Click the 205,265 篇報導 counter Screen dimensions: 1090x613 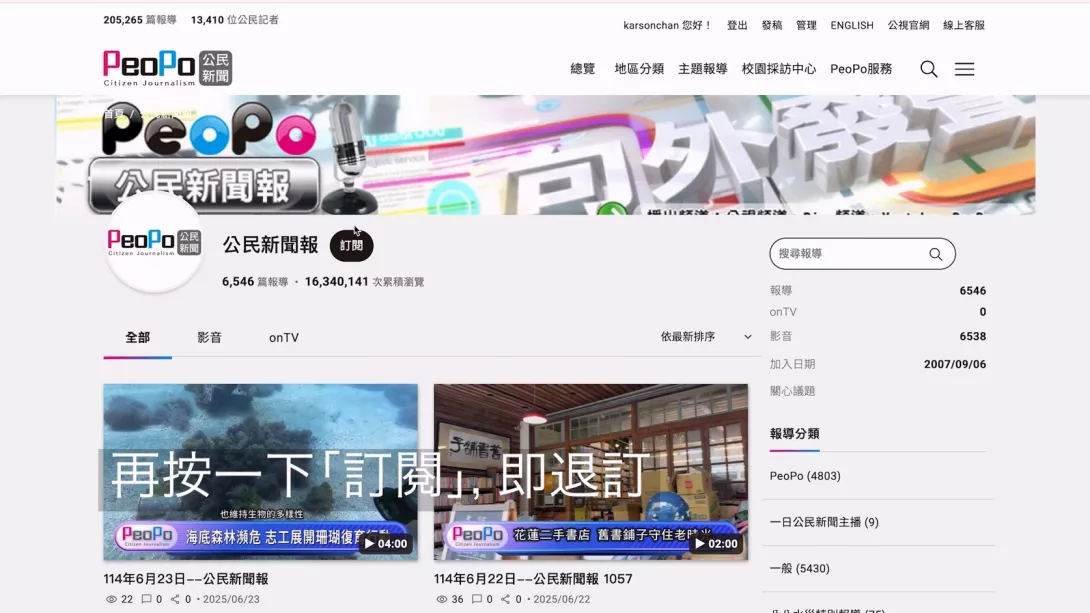coord(140,20)
